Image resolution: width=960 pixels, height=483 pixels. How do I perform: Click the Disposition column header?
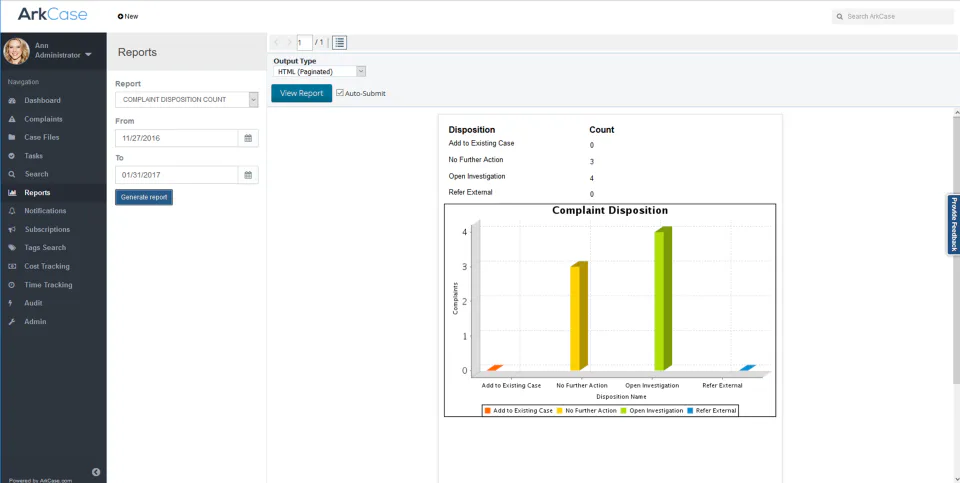tap(471, 130)
